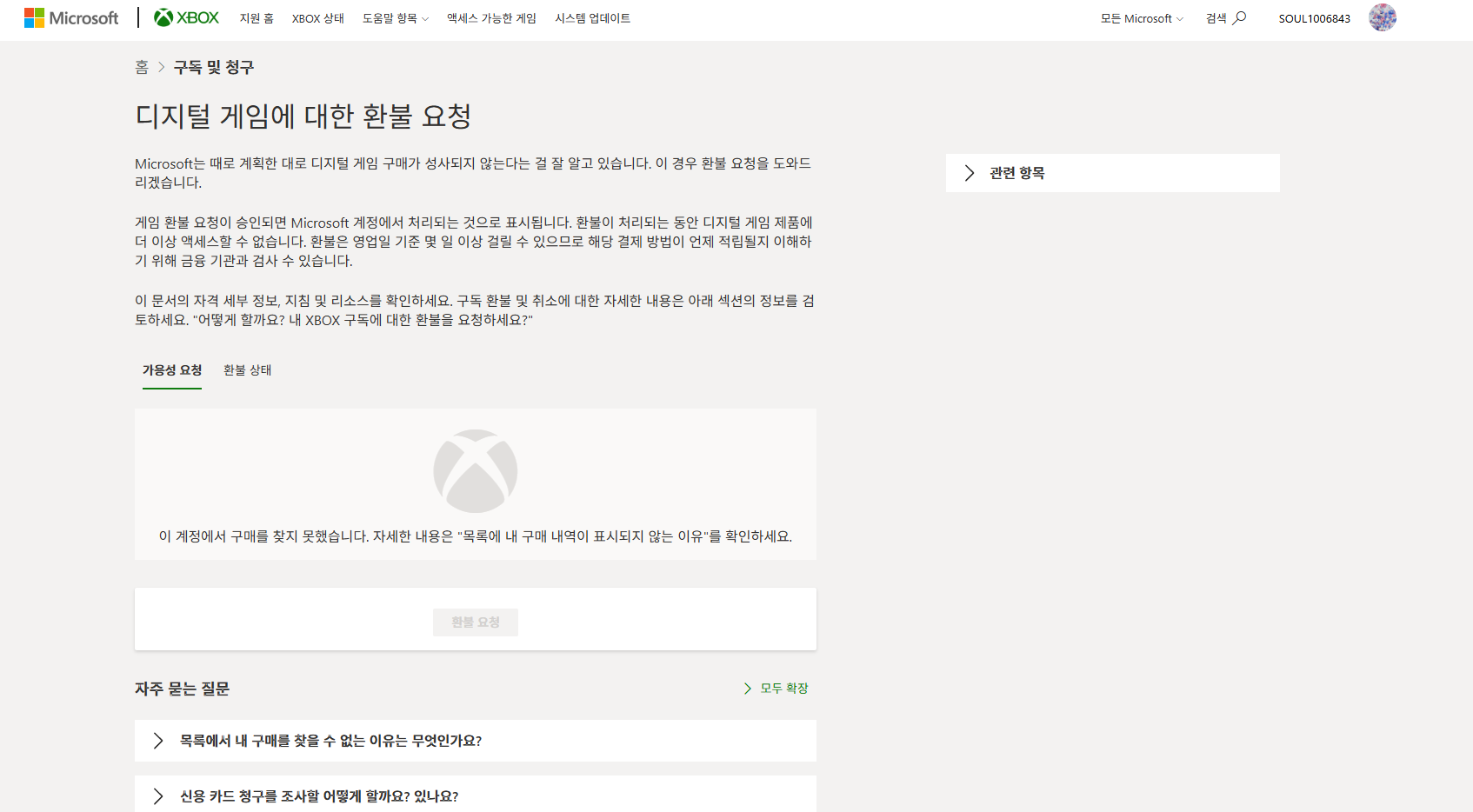Go to 액세스 가능한 게임
The width and height of the screenshot is (1473, 812).
tap(491, 18)
